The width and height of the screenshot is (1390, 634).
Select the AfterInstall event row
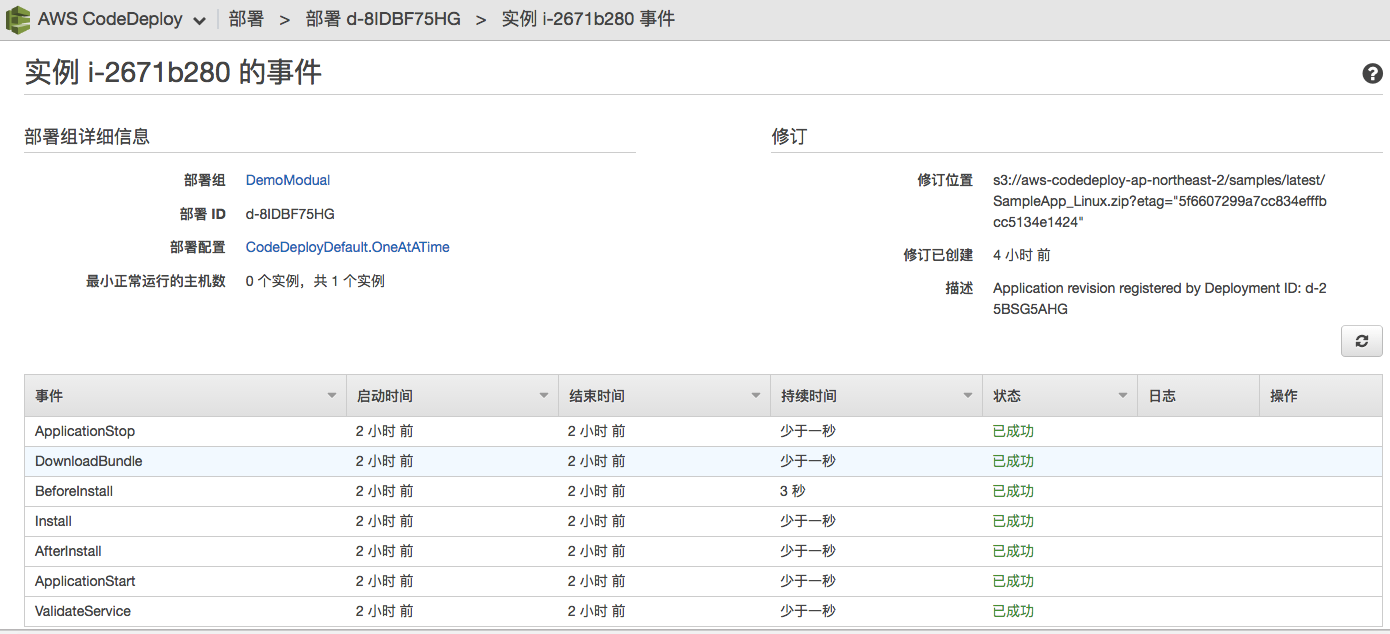pyautogui.click(x=703, y=551)
